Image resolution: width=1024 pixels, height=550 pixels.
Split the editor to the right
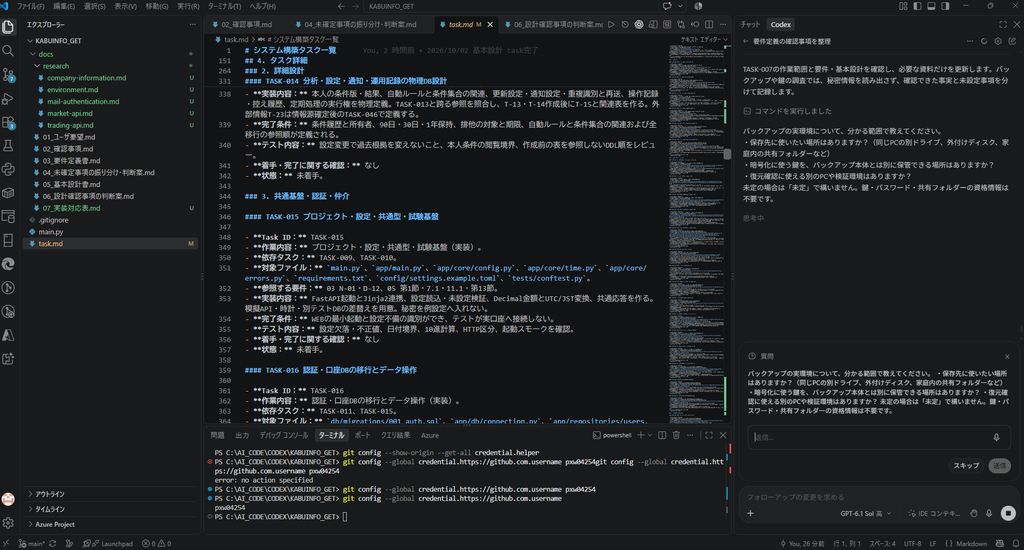point(709,25)
